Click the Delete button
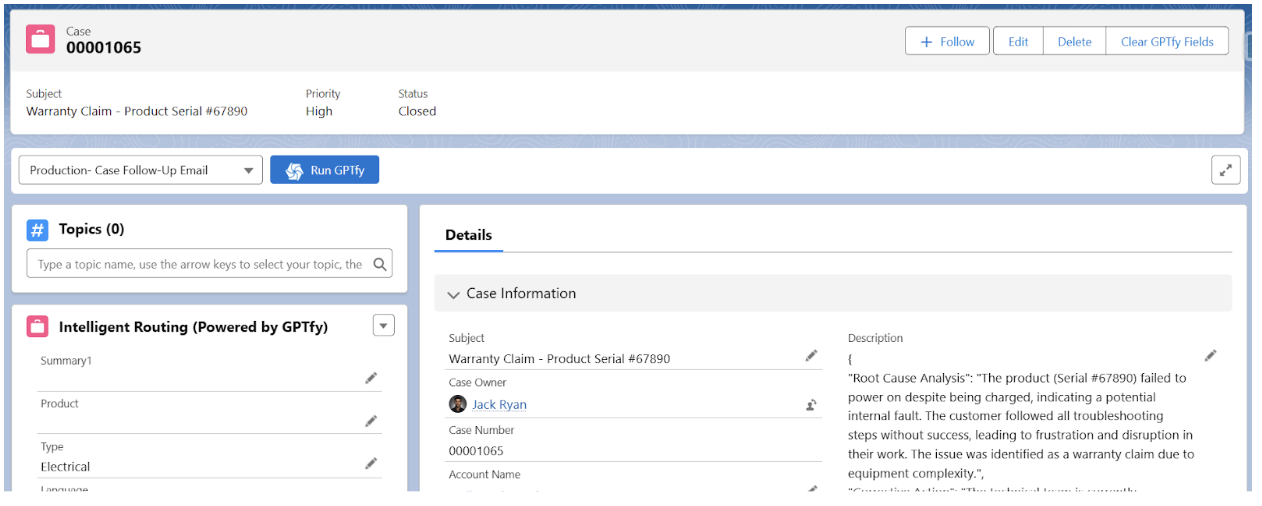Screen dimensions: 1262x506 pyautogui.click(x=1074, y=41)
